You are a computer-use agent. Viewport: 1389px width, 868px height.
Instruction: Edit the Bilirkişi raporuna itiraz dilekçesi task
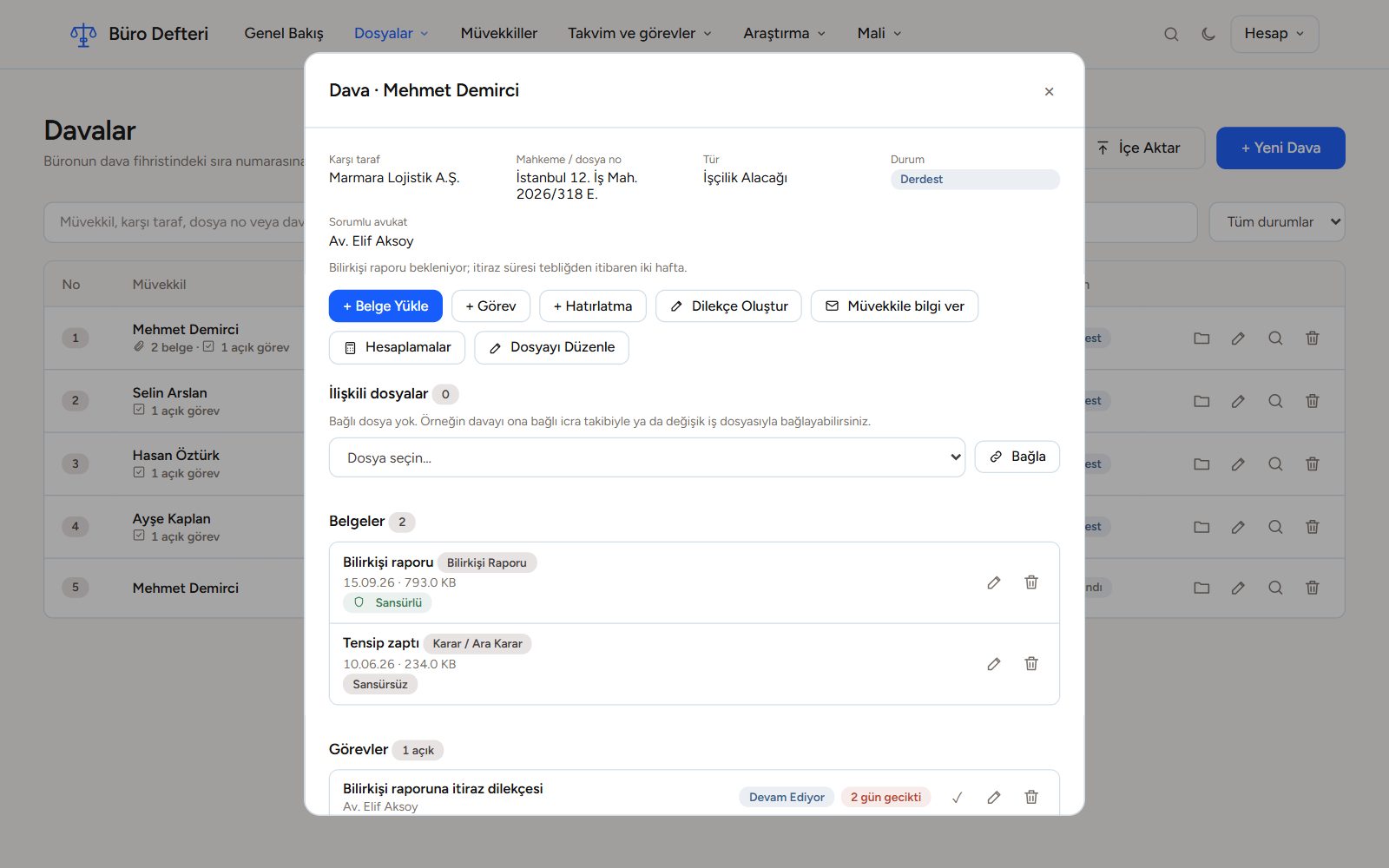(994, 797)
